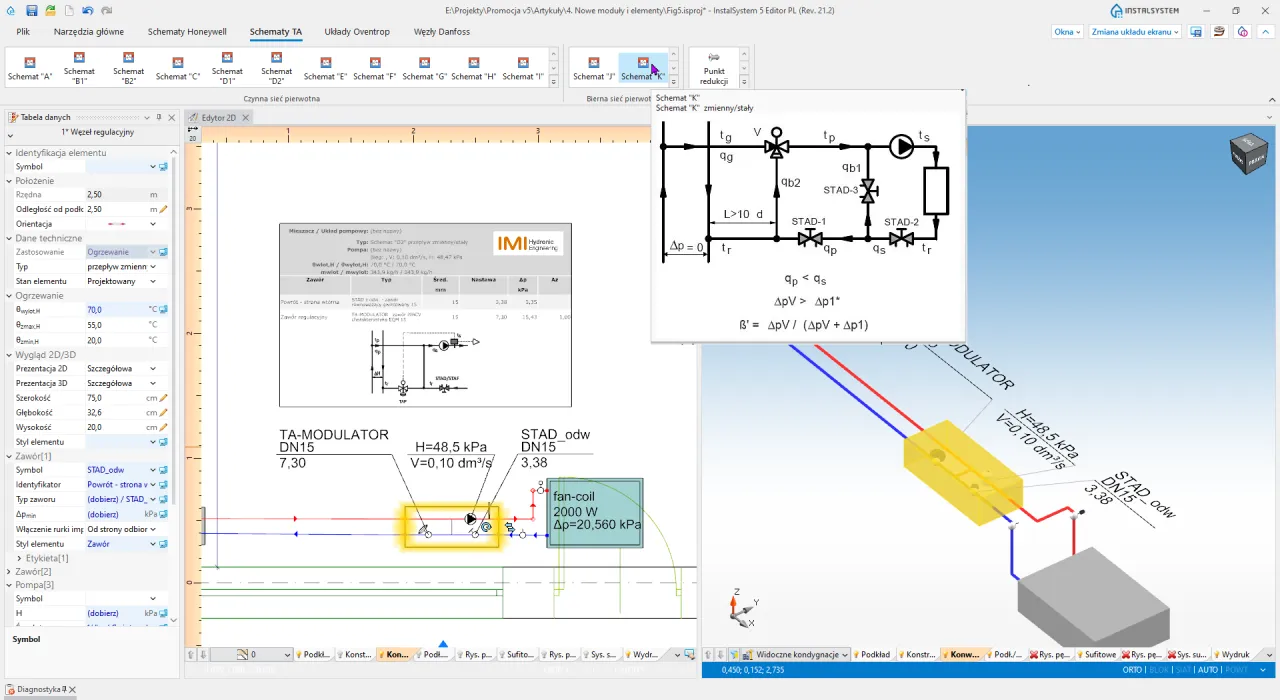Screen dimensions: 1280x700
Task: Open the Węzły Danfoss ribbon tab
Action: click(x=441, y=32)
